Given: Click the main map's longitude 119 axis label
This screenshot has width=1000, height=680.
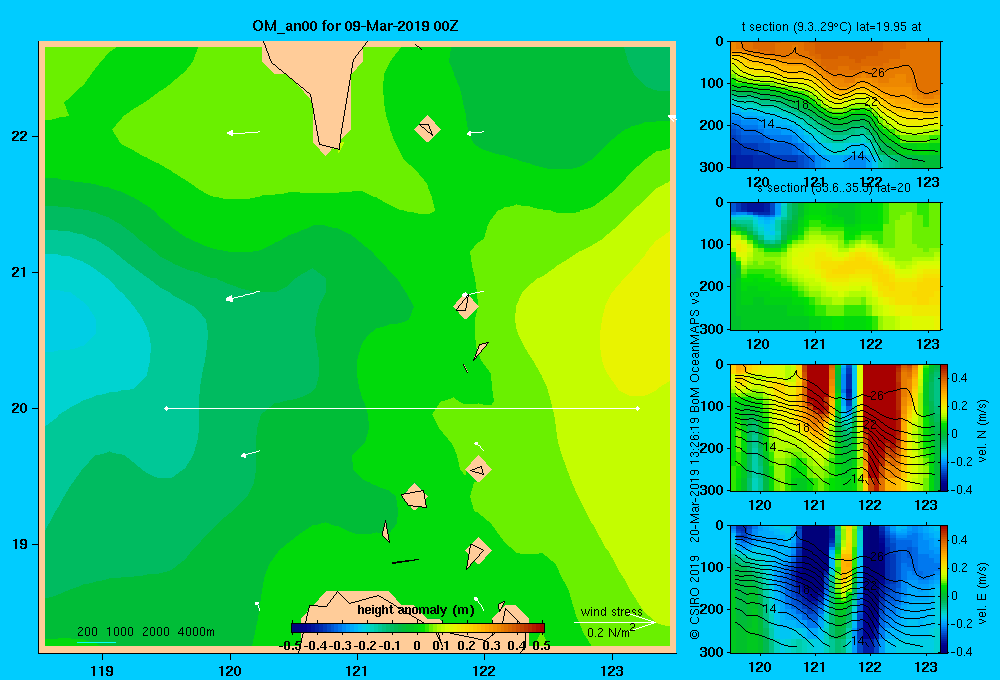Looking at the screenshot, I should coord(102,670).
